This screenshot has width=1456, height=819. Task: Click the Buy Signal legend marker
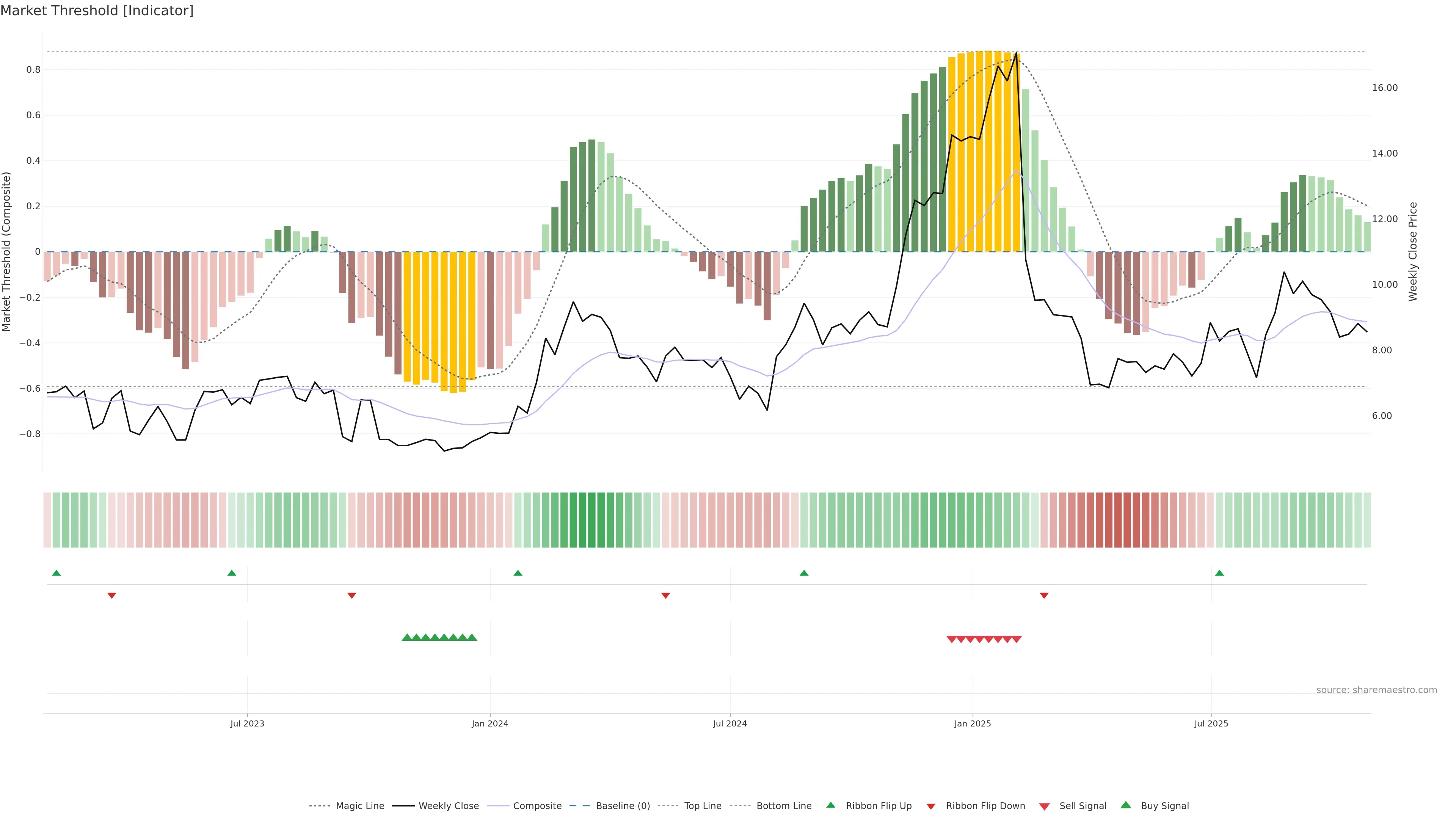pos(1126,805)
